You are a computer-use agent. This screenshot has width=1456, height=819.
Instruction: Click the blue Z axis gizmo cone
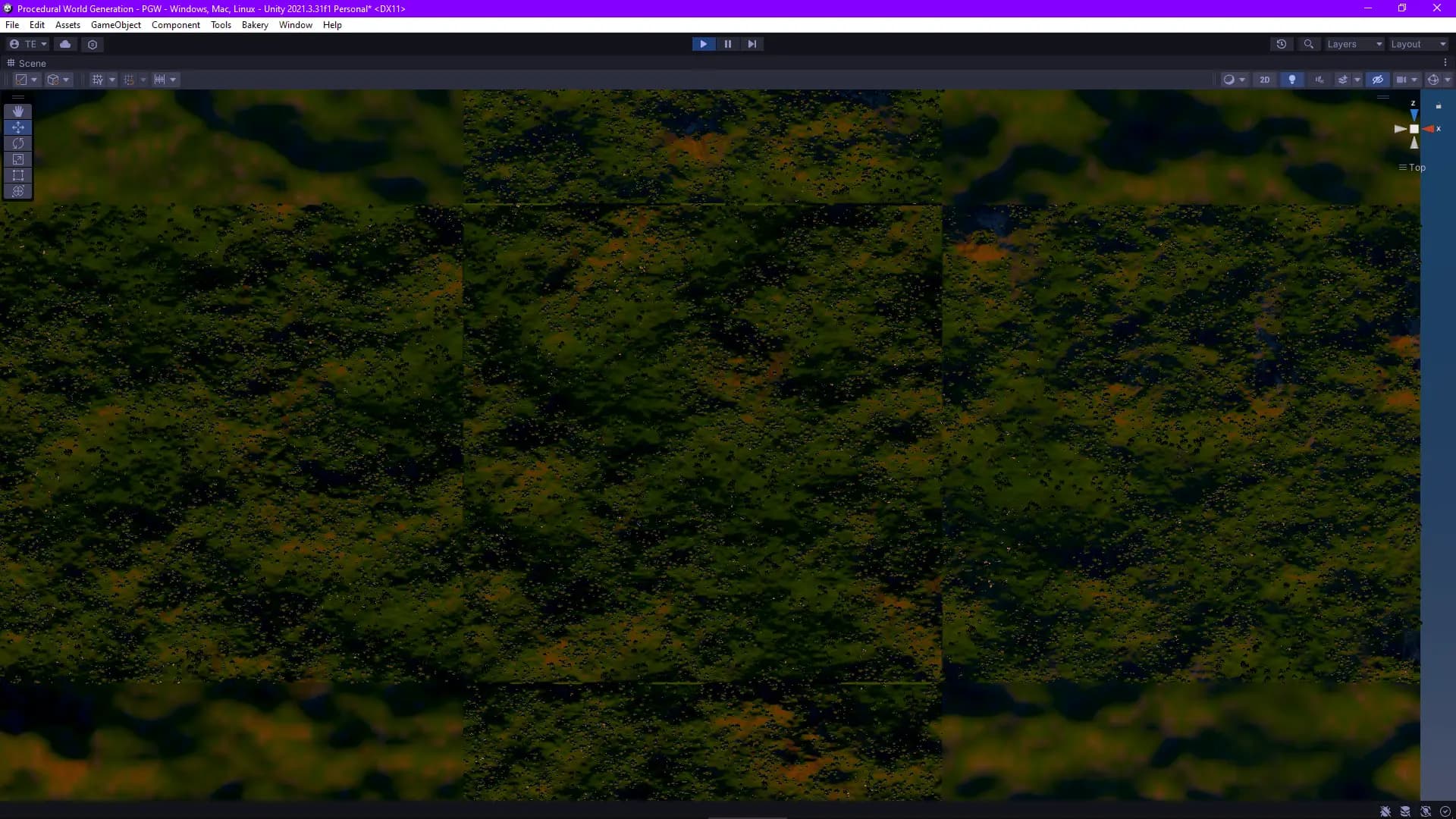coord(1414,115)
